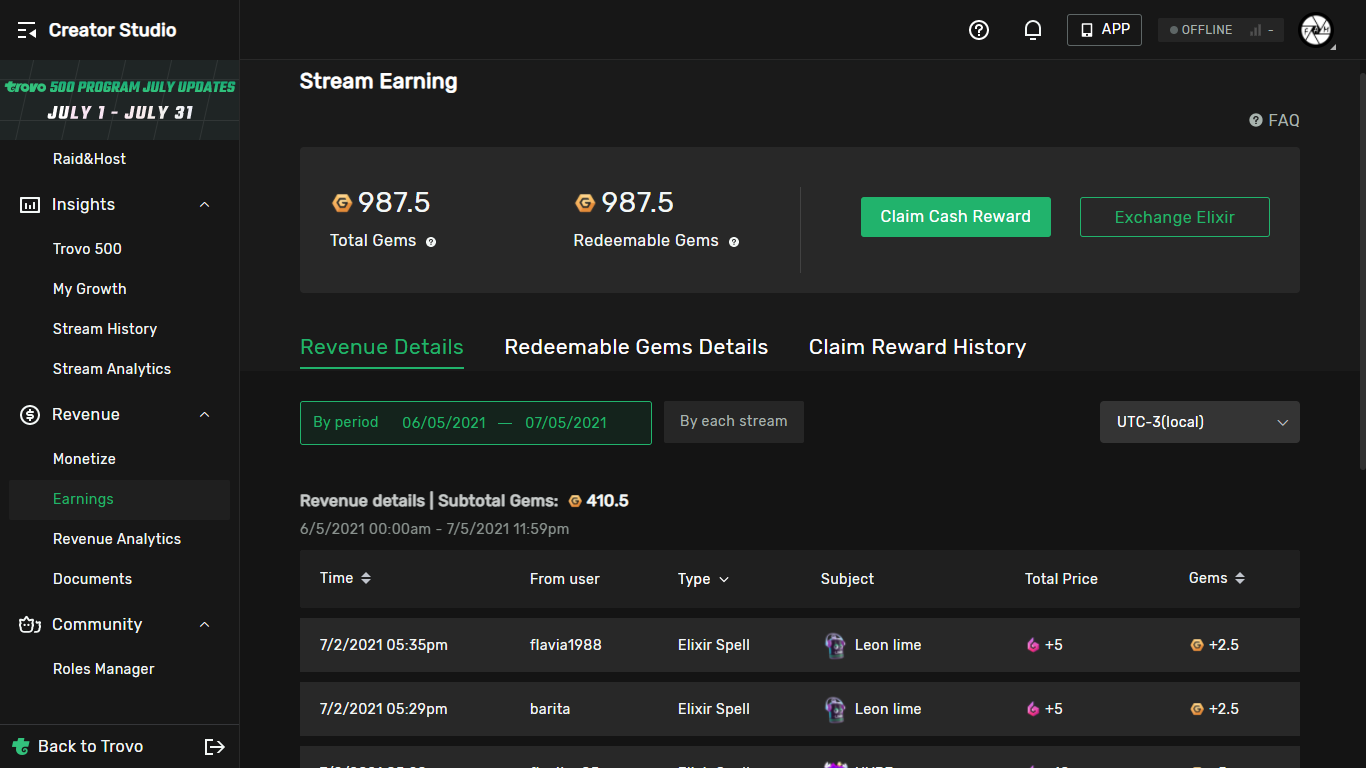The image size is (1366, 768).
Task: Select the By period filter
Action: point(345,421)
